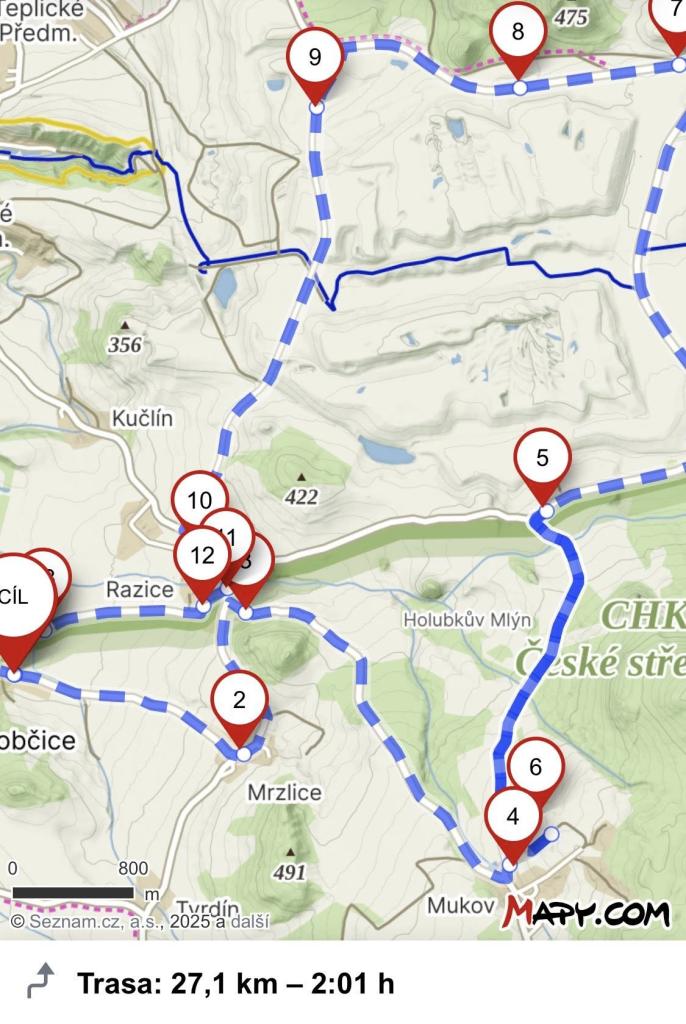Open the Mapy.com logo link

coord(587,912)
